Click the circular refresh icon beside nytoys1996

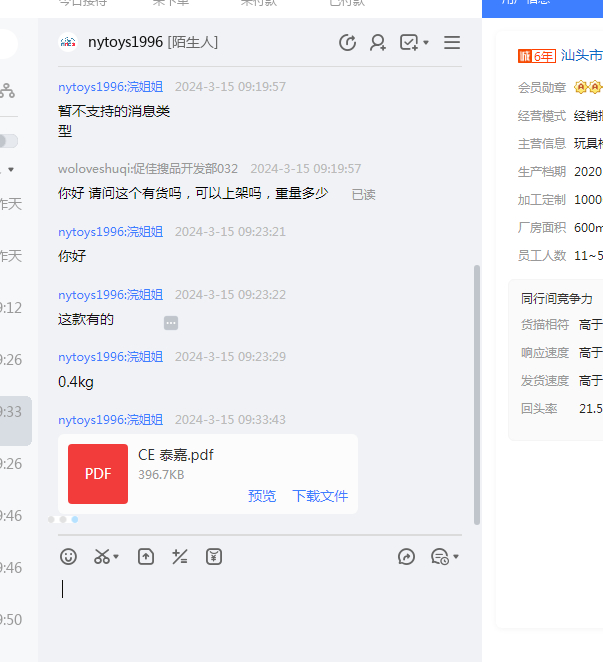(347, 43)
